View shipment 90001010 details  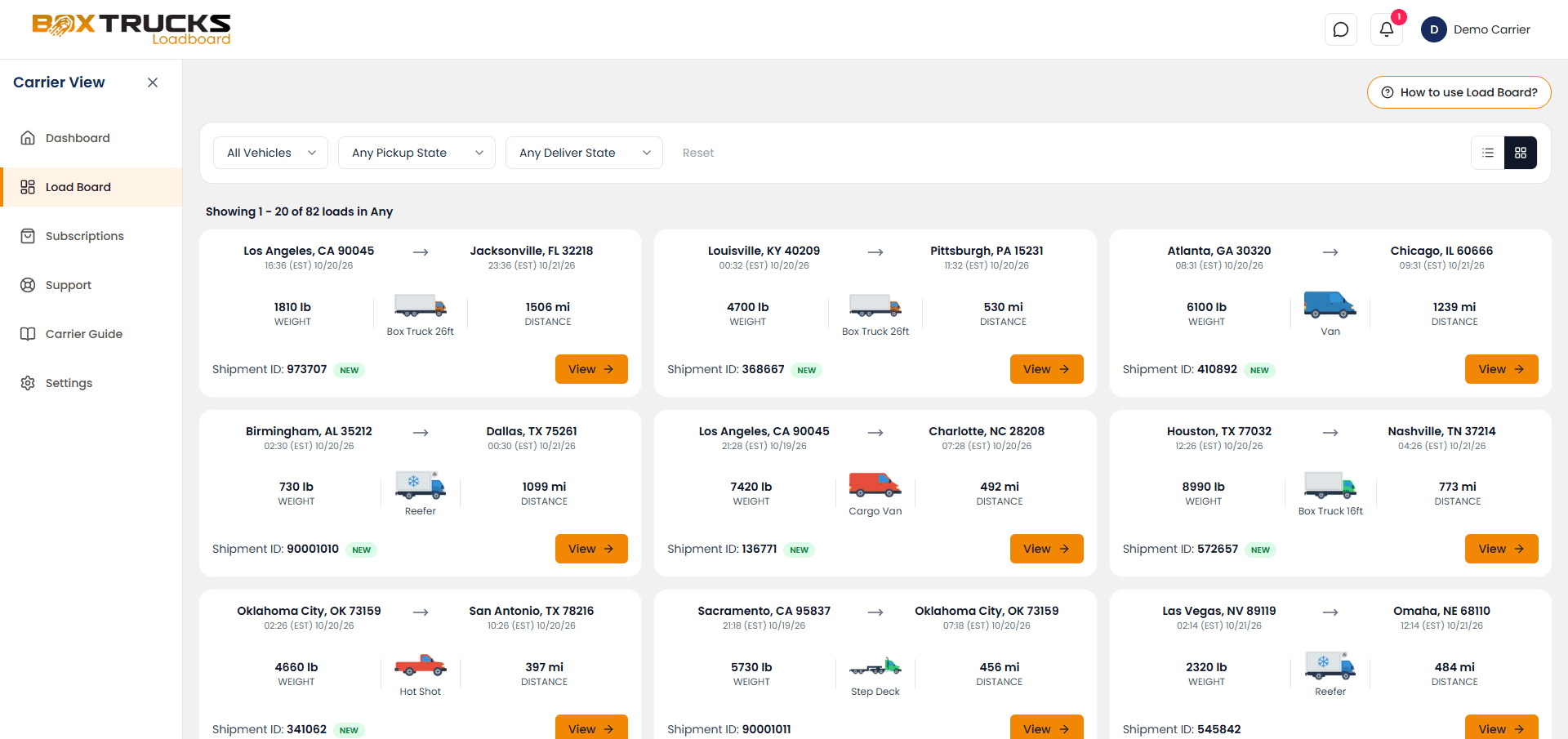pos(591,549)
